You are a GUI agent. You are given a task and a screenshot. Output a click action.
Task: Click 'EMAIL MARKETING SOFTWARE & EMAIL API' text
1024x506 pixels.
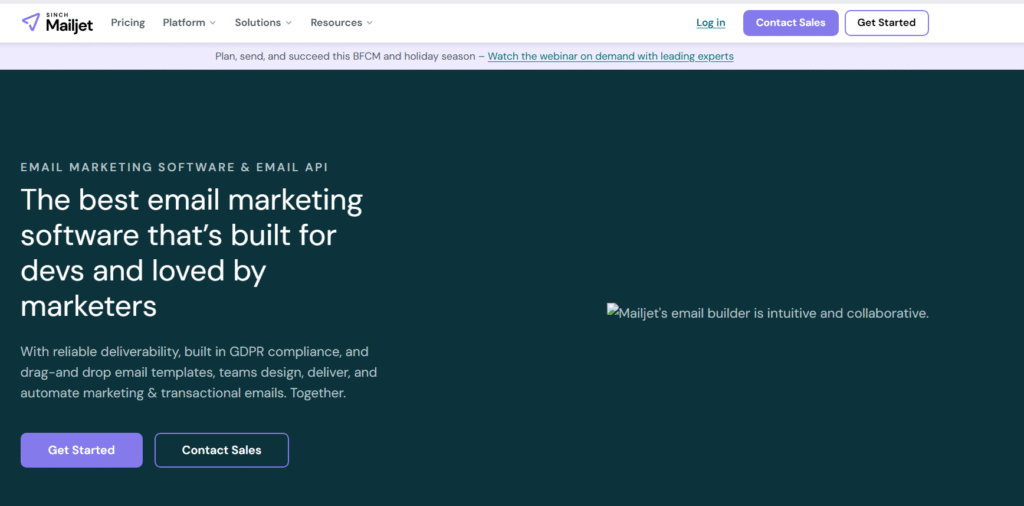[x=174, y=167]
